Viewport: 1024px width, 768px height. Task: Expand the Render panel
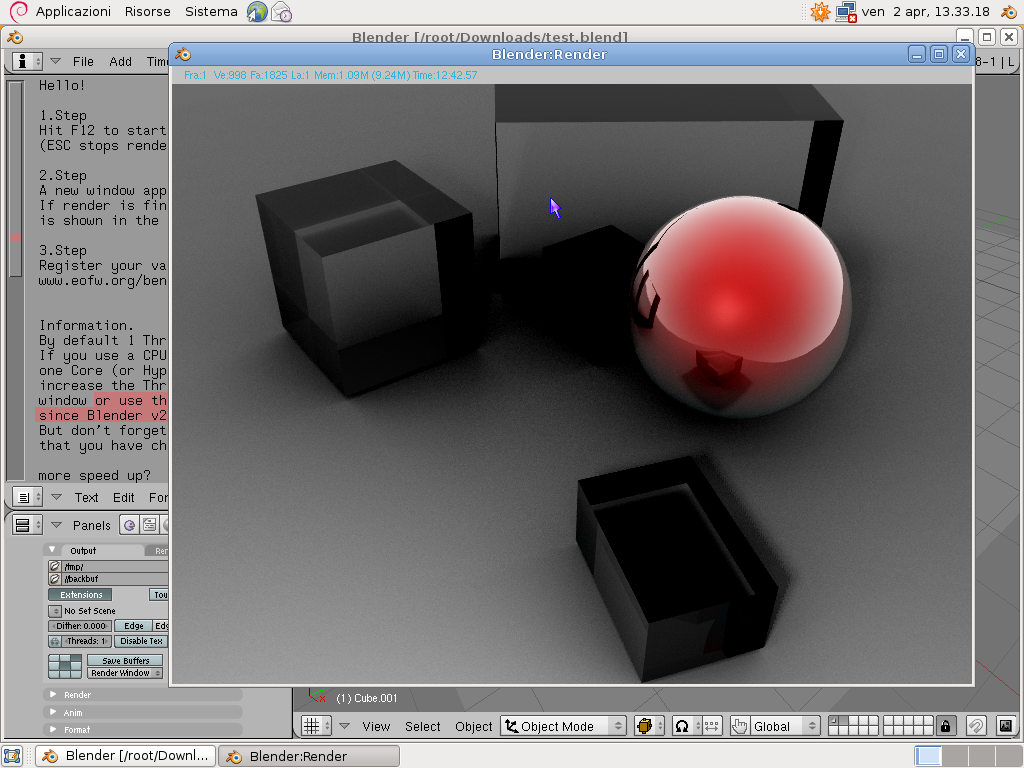pyautogui.click(x=53, y=694)
